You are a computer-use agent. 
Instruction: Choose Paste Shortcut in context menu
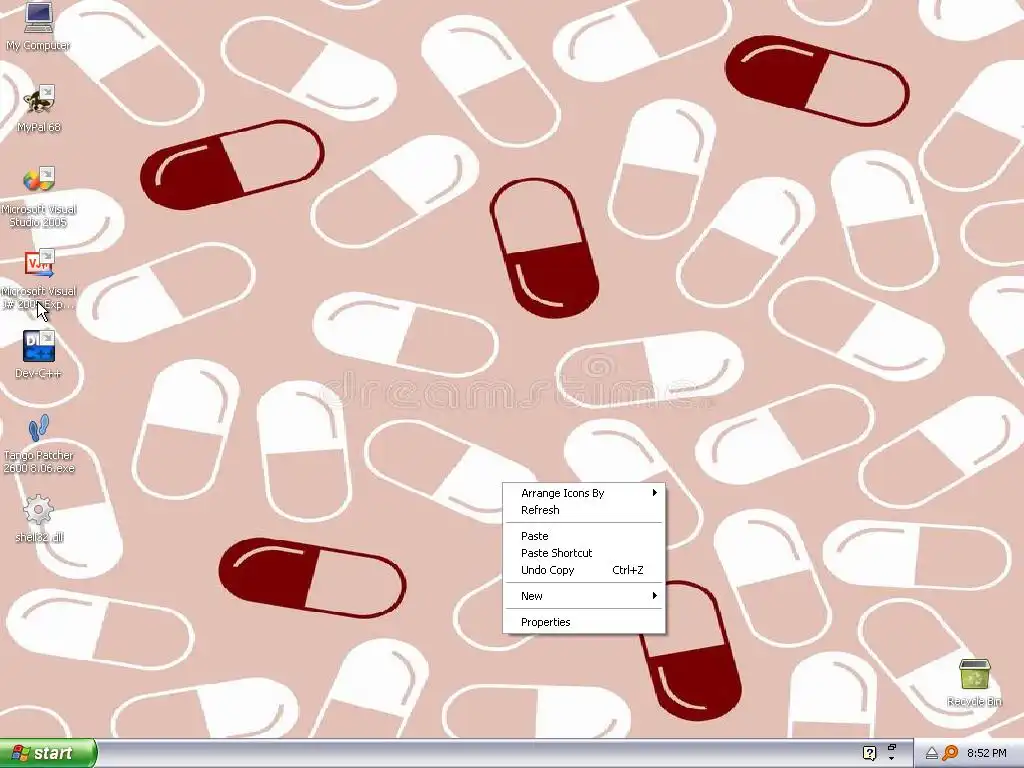click(x=584, y=553)
